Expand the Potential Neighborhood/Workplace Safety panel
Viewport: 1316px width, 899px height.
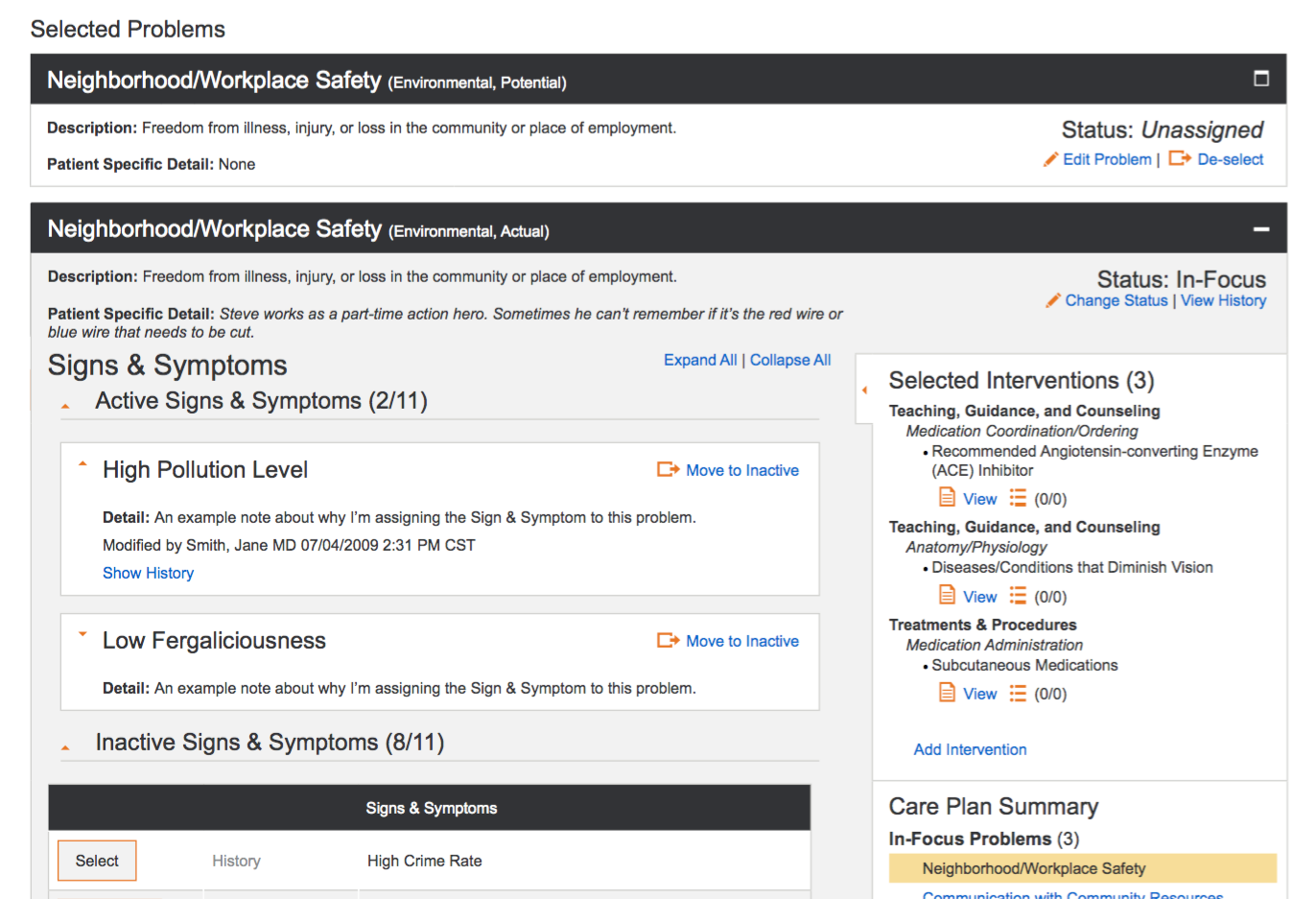click(1261, 79)
